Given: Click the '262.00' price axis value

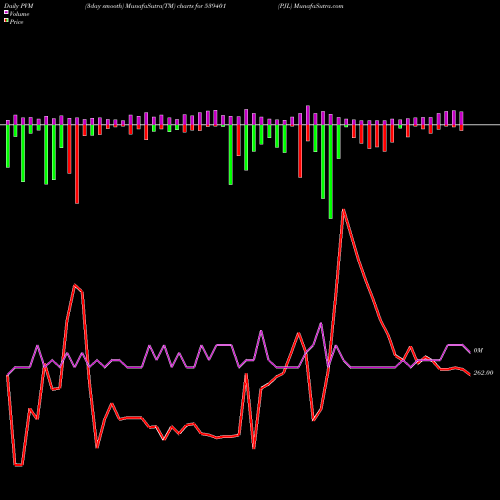Looking at the screenshot, I should point(483,373).
